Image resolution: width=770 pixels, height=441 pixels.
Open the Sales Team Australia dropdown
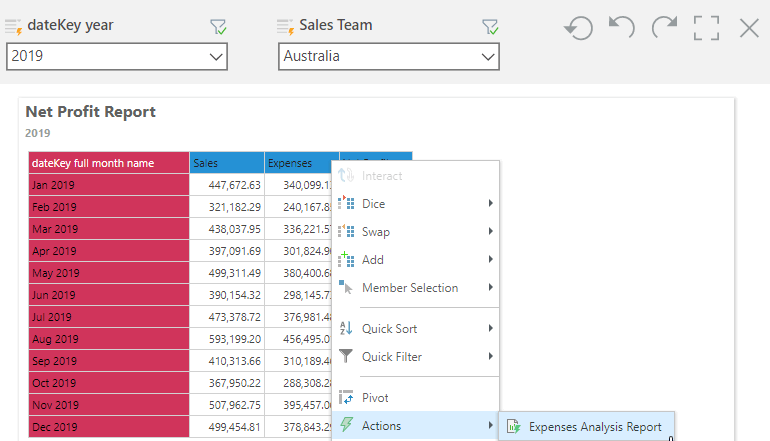click(389, 56)
